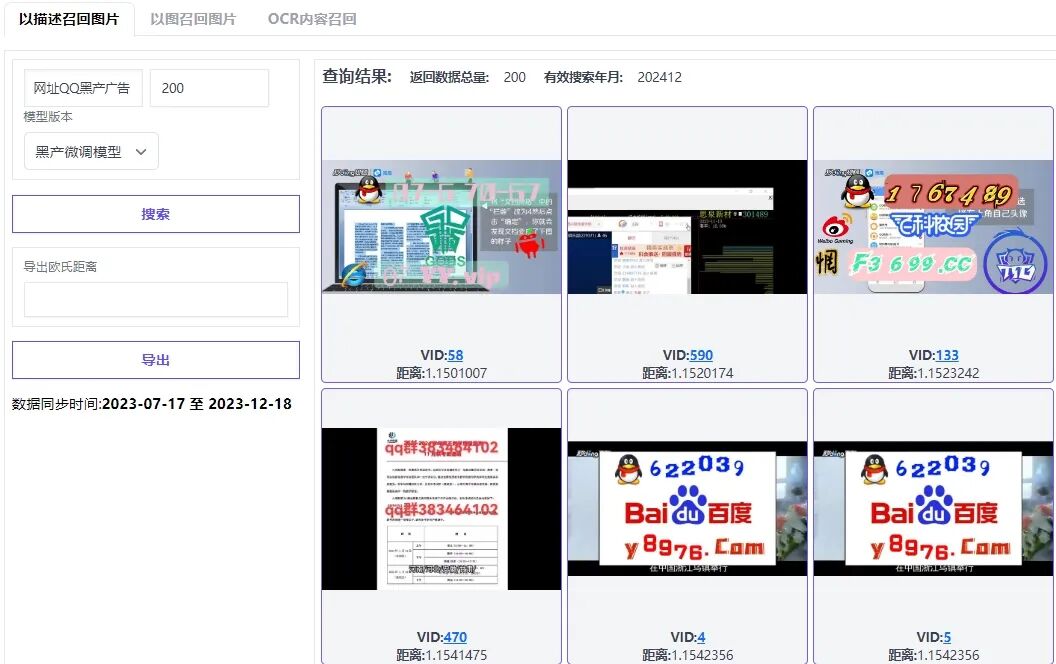Click the thumbnail above VID 133
Image resolution: width=1056 pixels, height=664 pixels.
coord(933,227)
